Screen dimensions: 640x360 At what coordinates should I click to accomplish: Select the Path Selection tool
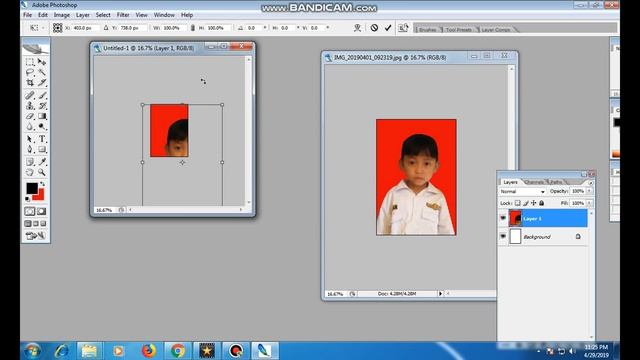[30, 139]
